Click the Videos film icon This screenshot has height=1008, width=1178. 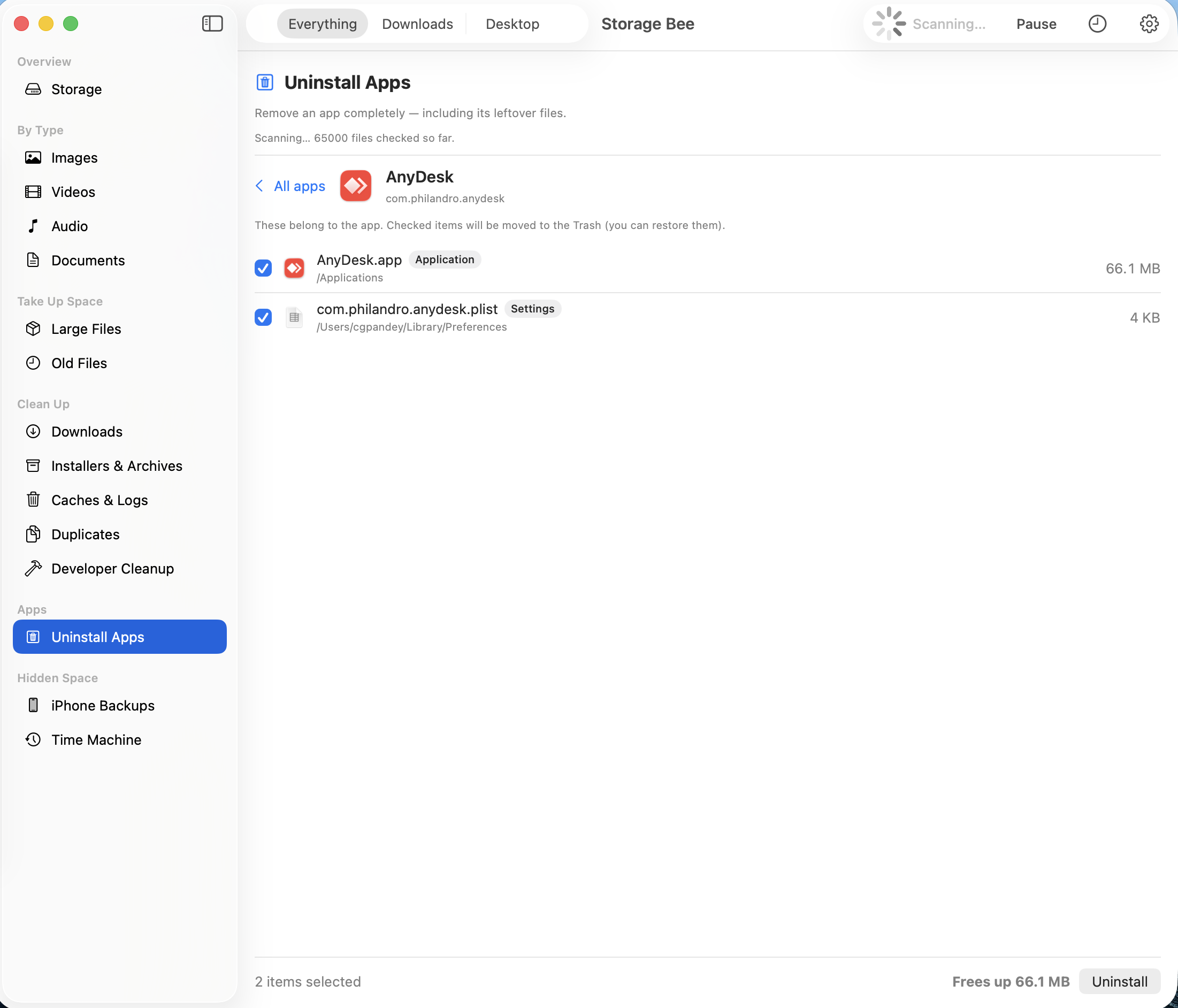[34, 192]
